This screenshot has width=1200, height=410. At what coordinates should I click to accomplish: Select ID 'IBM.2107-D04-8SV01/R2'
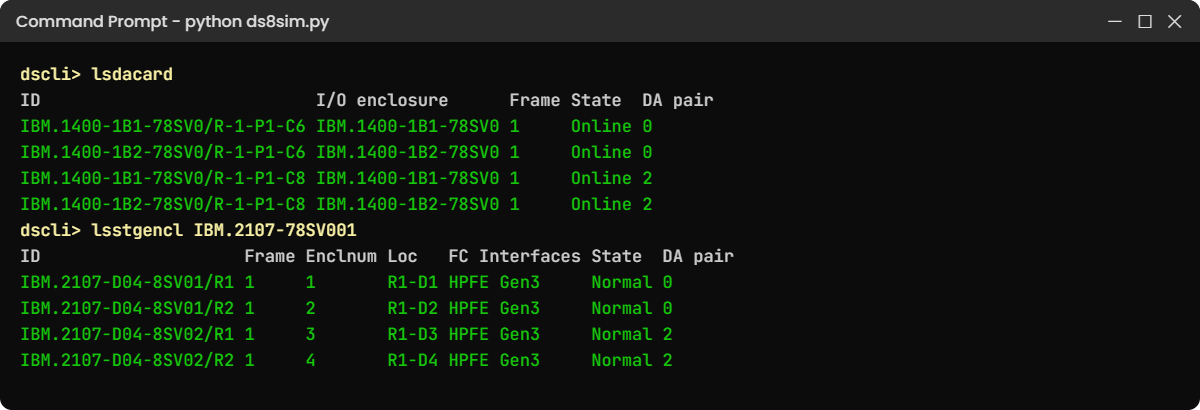coord(127,308)
